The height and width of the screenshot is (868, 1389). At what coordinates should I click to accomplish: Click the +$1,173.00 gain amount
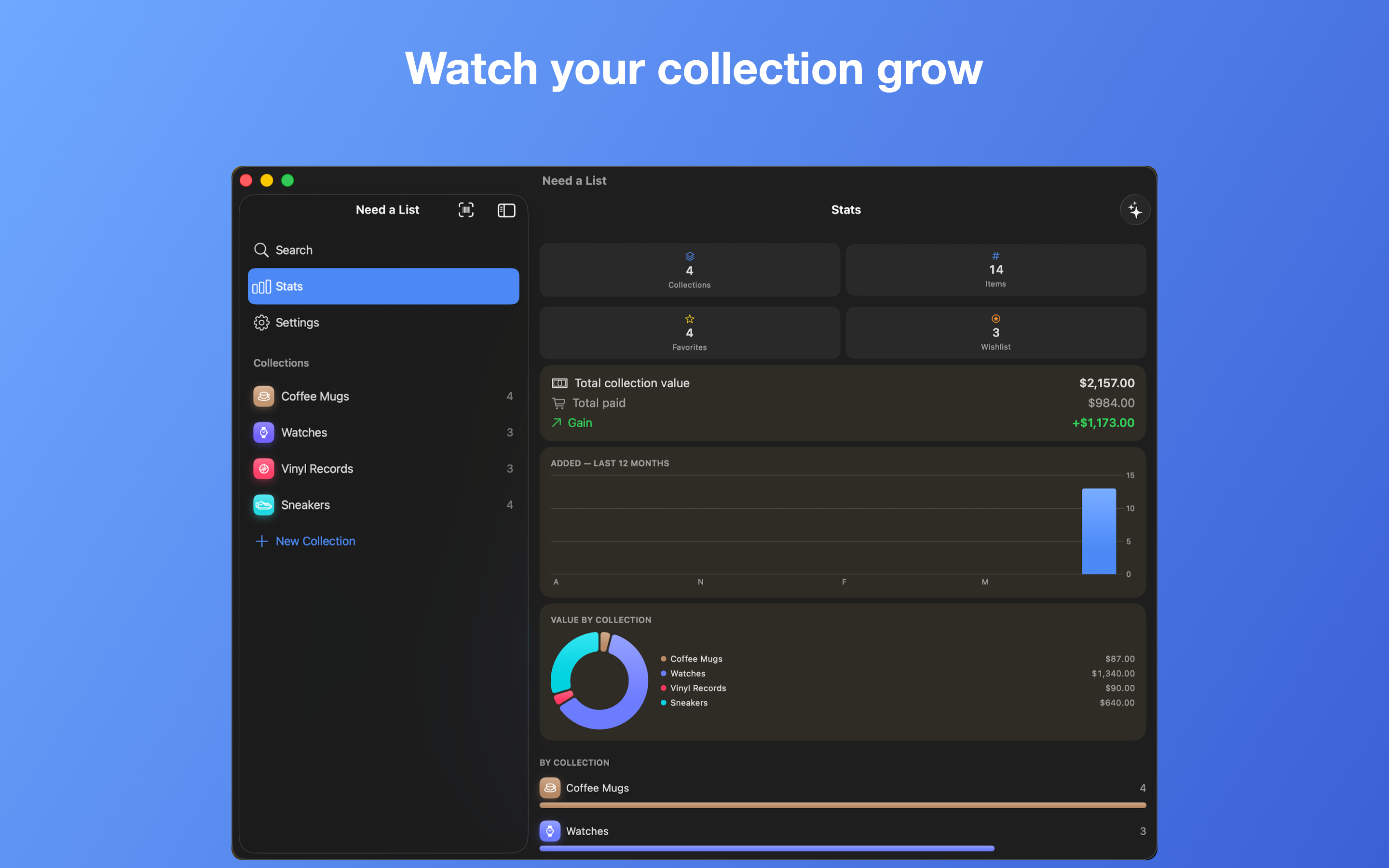coord(1103,422)
